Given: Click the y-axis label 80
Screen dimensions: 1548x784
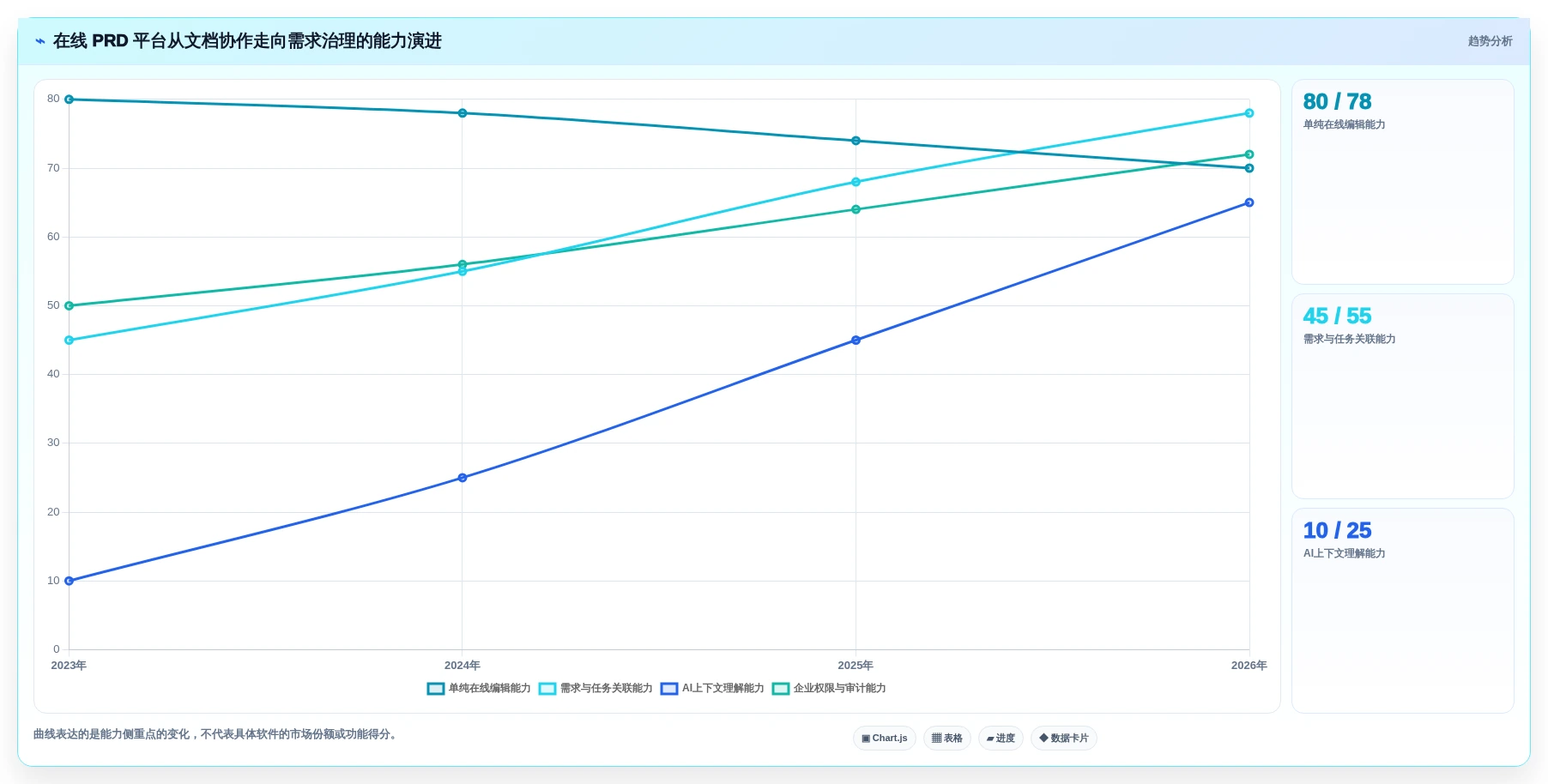Looking at the screenshot, I should click(x=53, y=99).
